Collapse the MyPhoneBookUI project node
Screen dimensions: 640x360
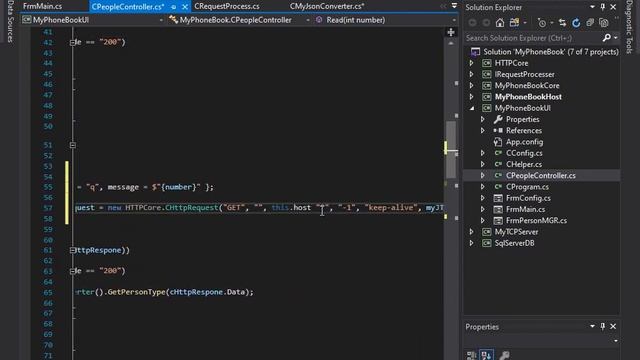(x=472, y=108)
